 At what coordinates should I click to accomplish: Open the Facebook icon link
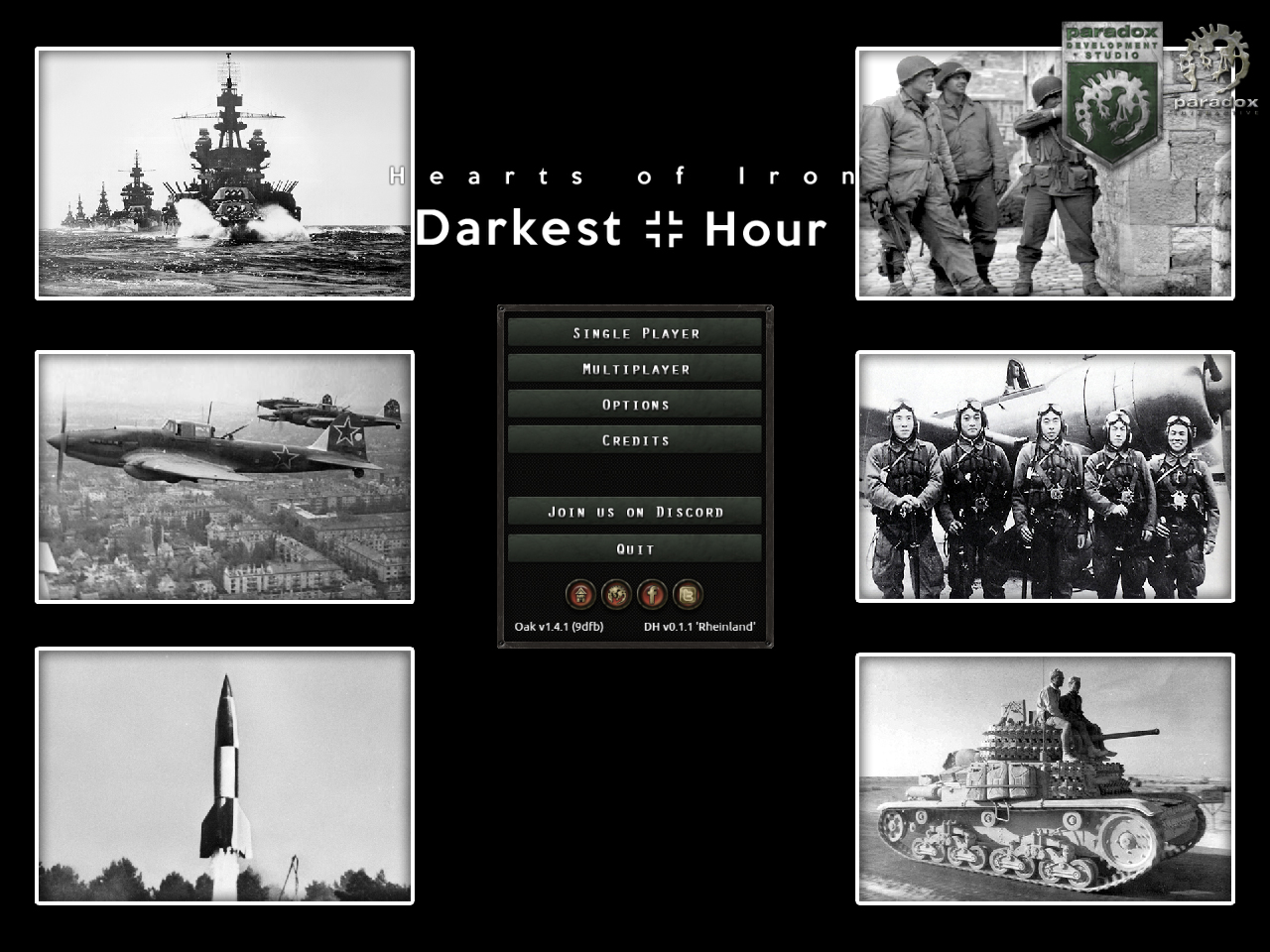pyautogui.click(x=652, y=594)
